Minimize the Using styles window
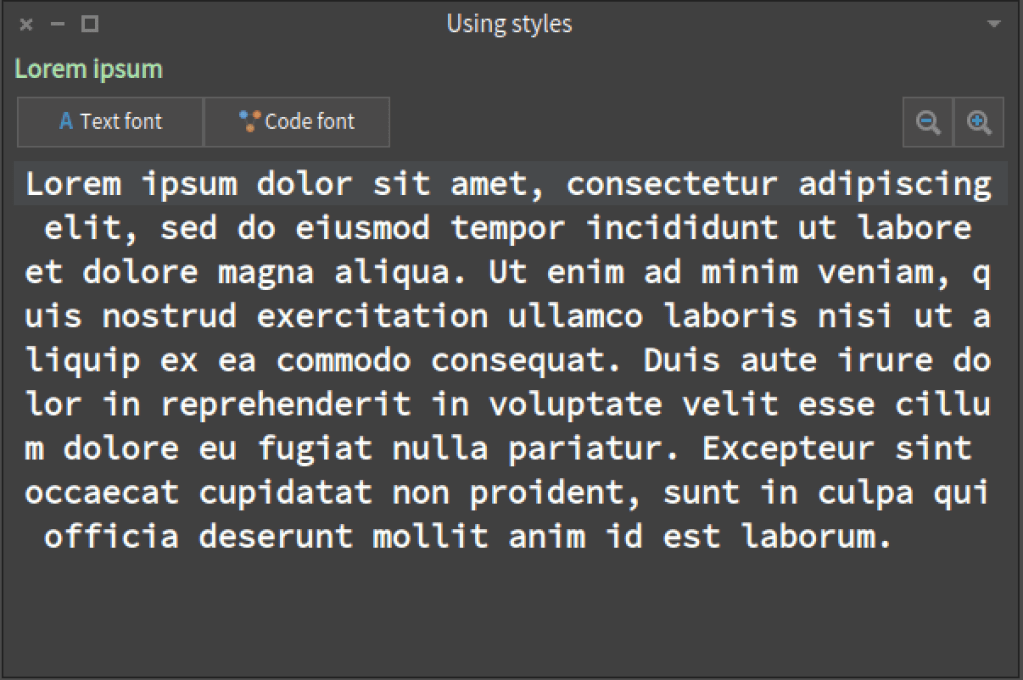 click(x=58, y=24)
